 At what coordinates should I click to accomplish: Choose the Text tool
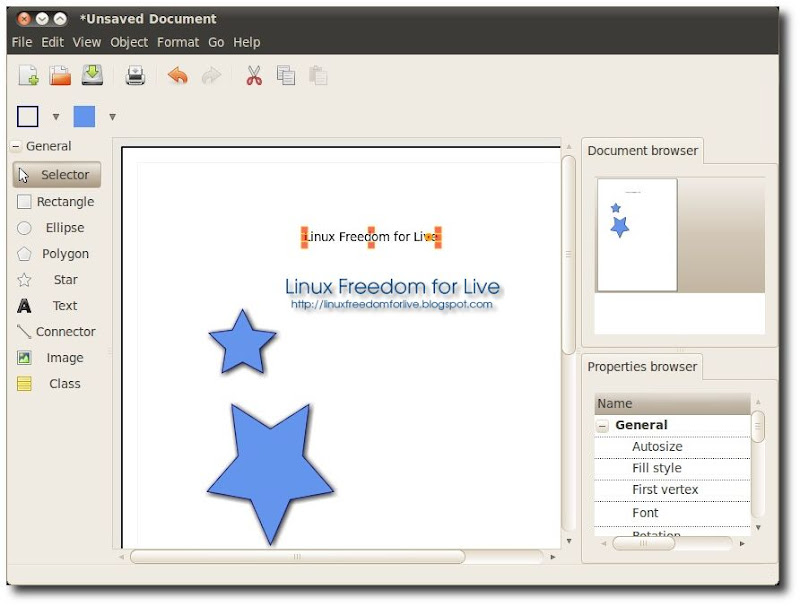point(57,306)
